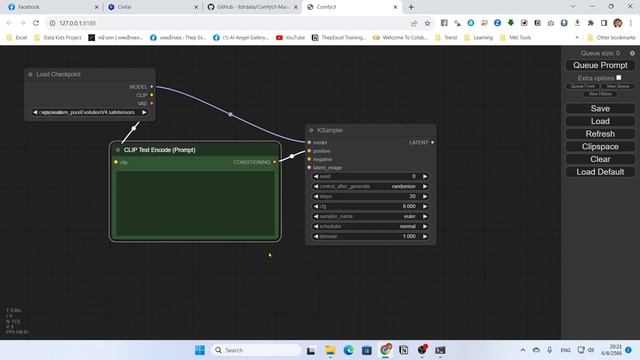Image resolution: width=640 pixels, height=360 pixels.
Task: Click the MODEL output dot on Load Checkpoint
Action: (152, 87)
